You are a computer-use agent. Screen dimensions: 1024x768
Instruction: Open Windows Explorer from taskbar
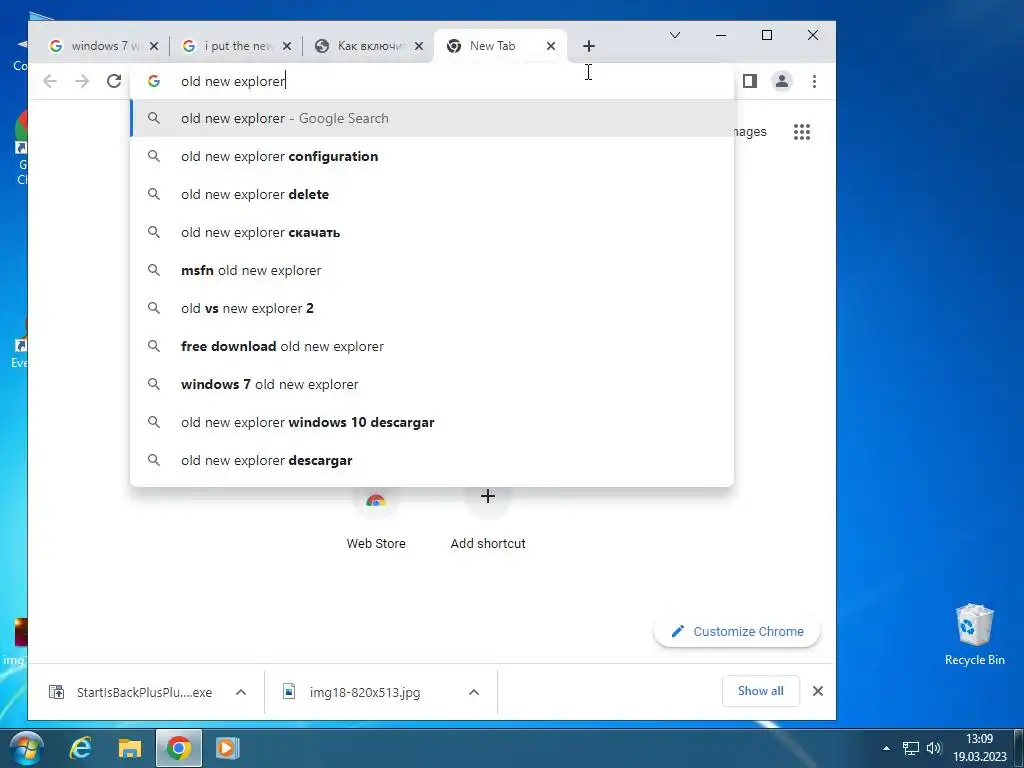coord(129,748)
